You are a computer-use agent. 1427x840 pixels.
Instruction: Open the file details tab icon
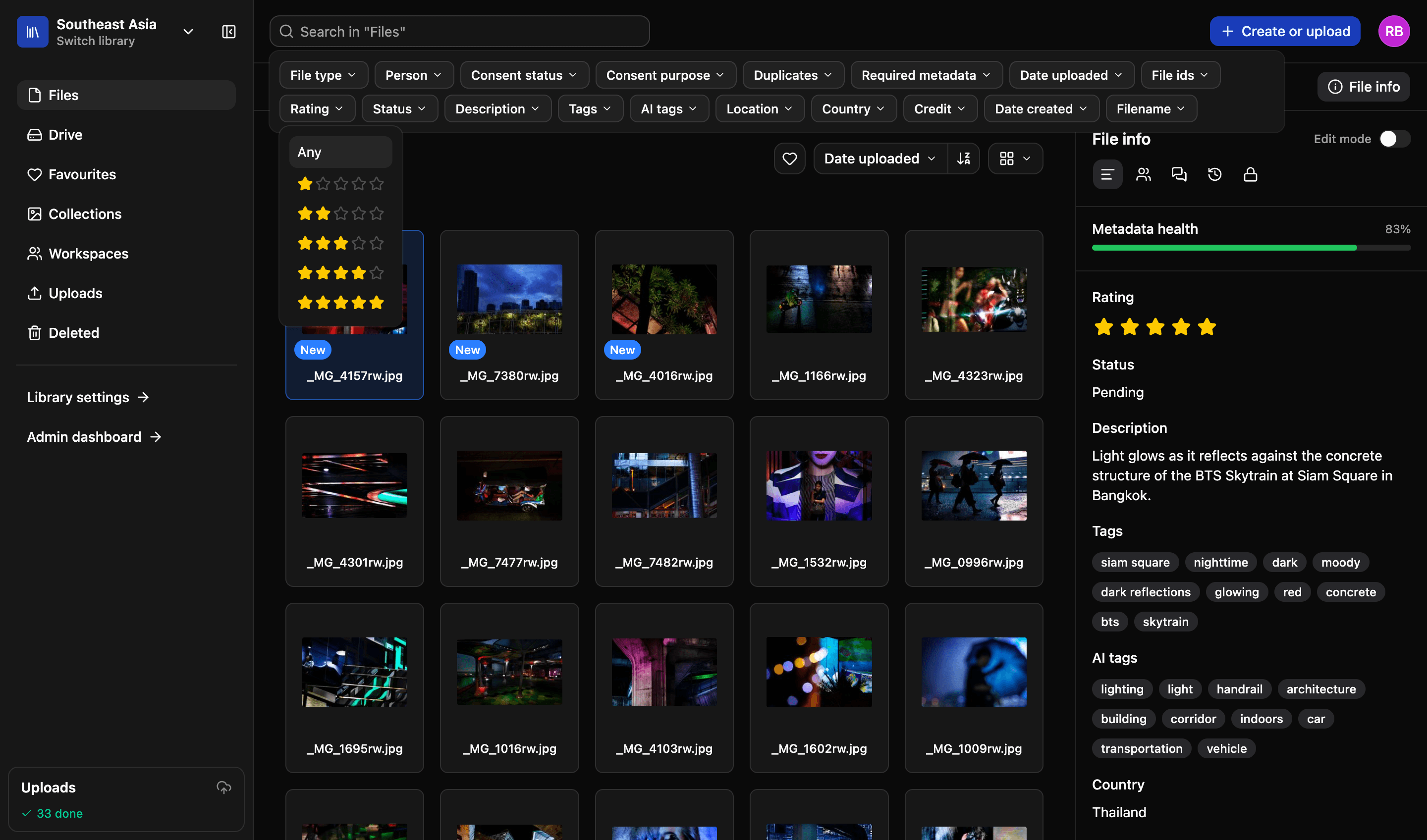tap(1107, 174)
